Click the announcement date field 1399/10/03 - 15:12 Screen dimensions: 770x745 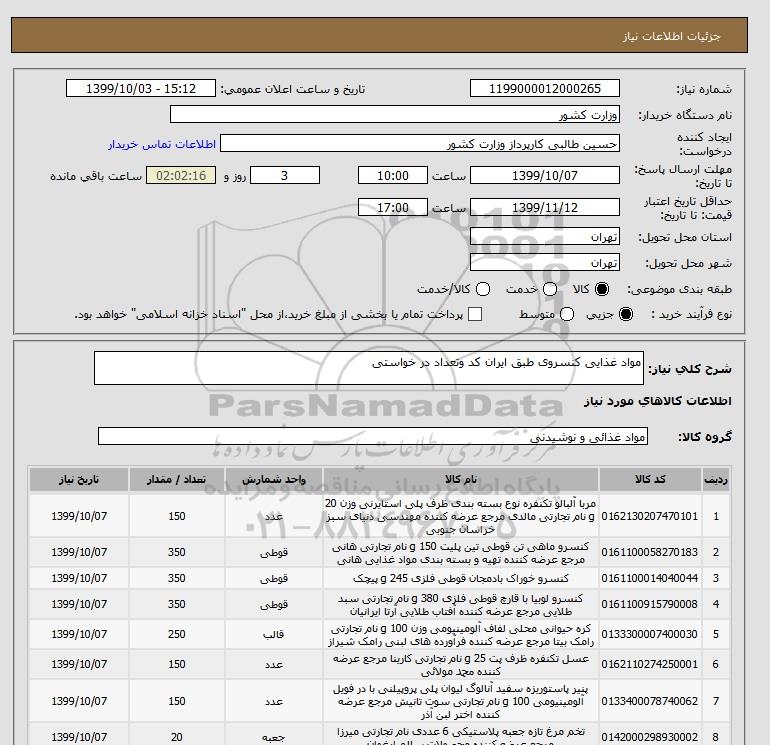tap(141, 88)
